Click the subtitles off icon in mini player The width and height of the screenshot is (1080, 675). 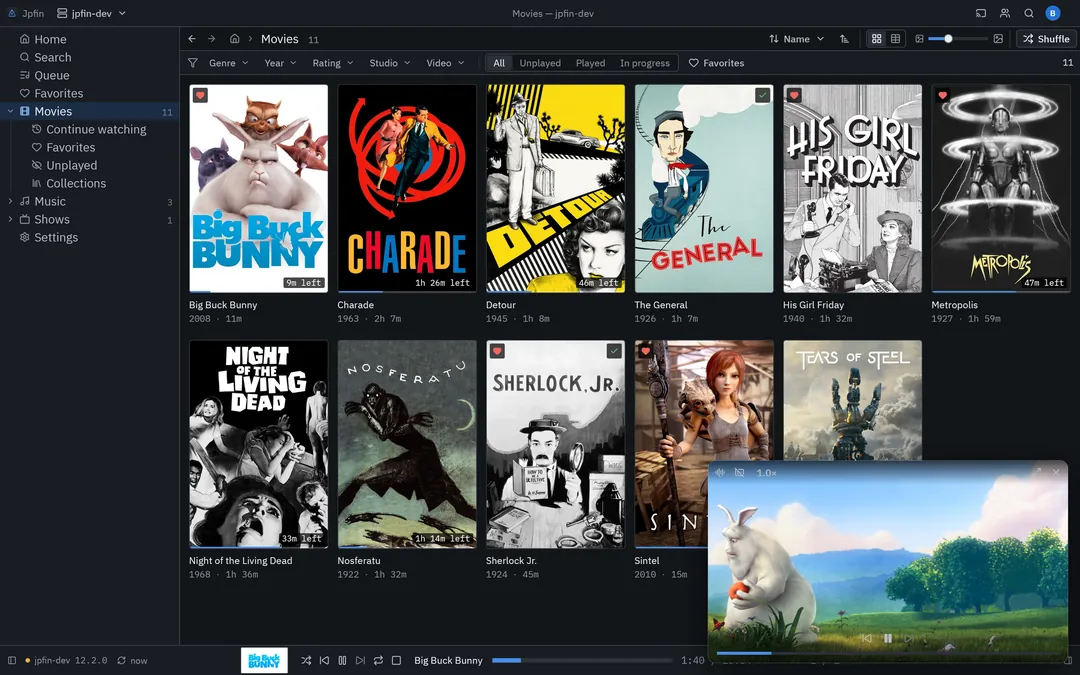[x=739, y=472]
